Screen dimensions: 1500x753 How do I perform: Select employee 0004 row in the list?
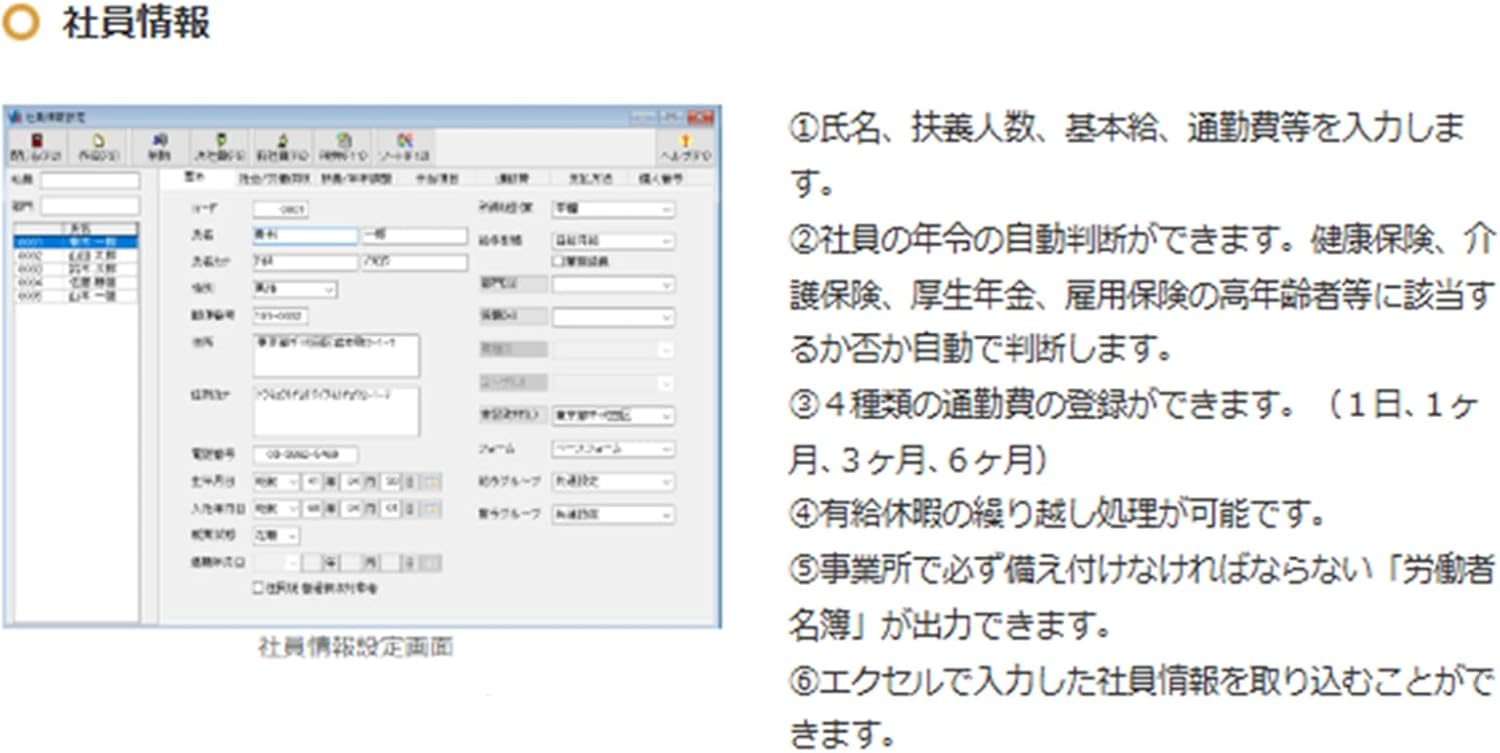tap(76, 283)
